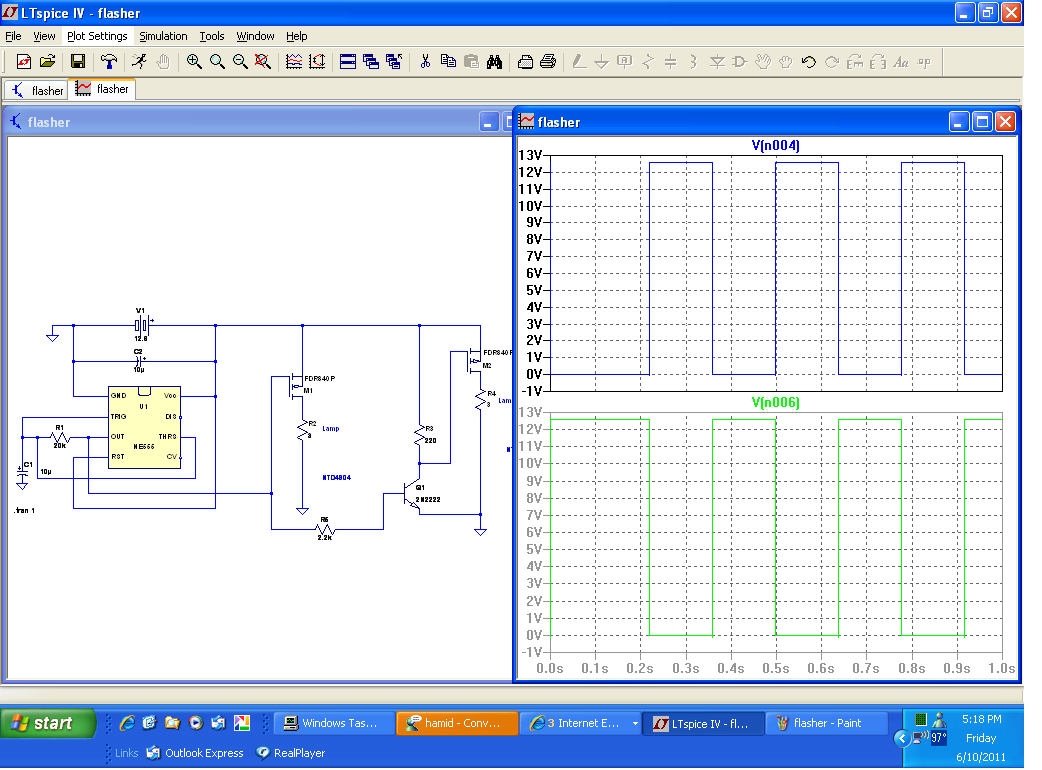1042x770 pixels.
Task: Print using the printer icon
Action: 548,62
